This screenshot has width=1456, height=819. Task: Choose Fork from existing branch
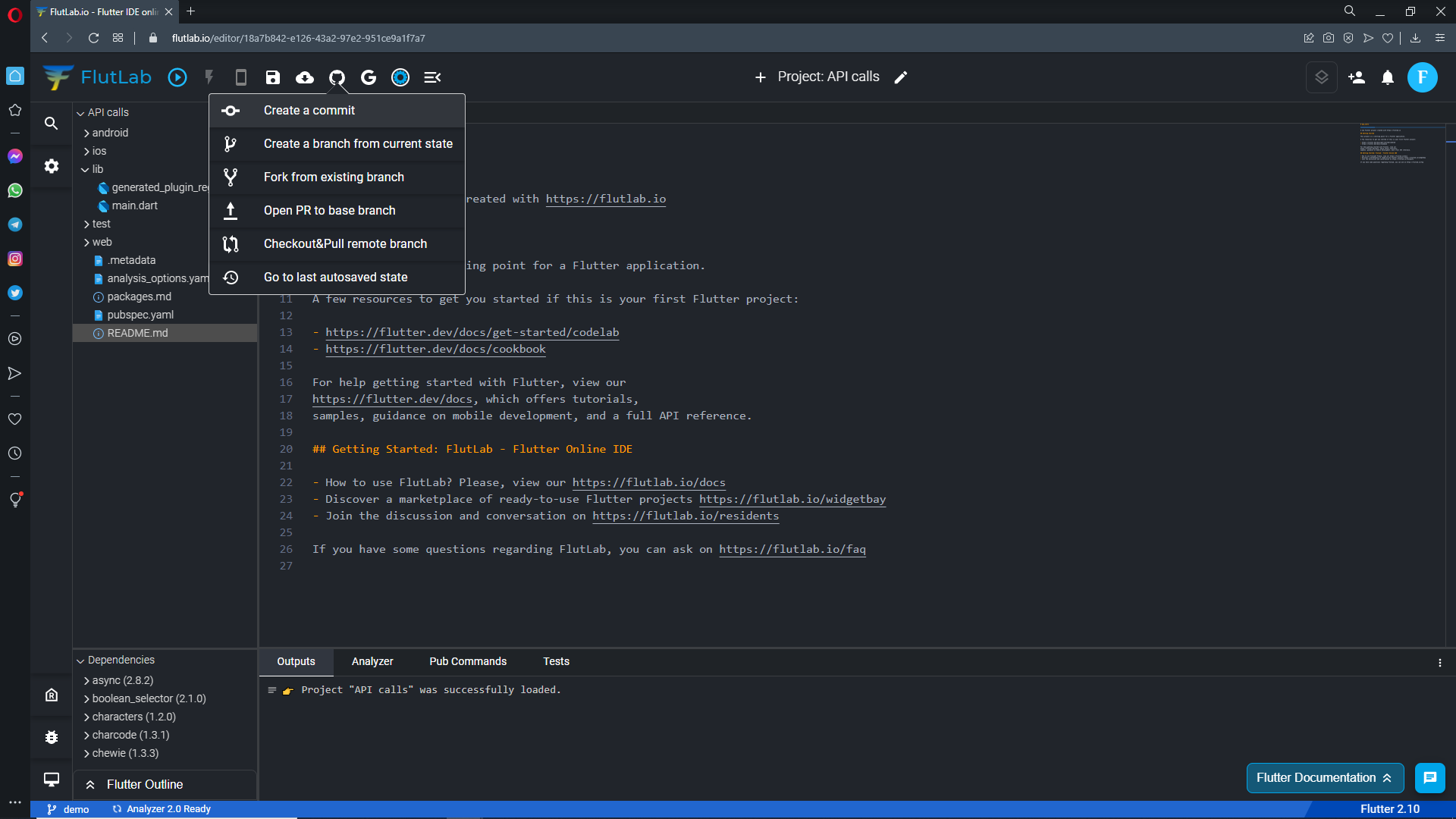point(337,177)
